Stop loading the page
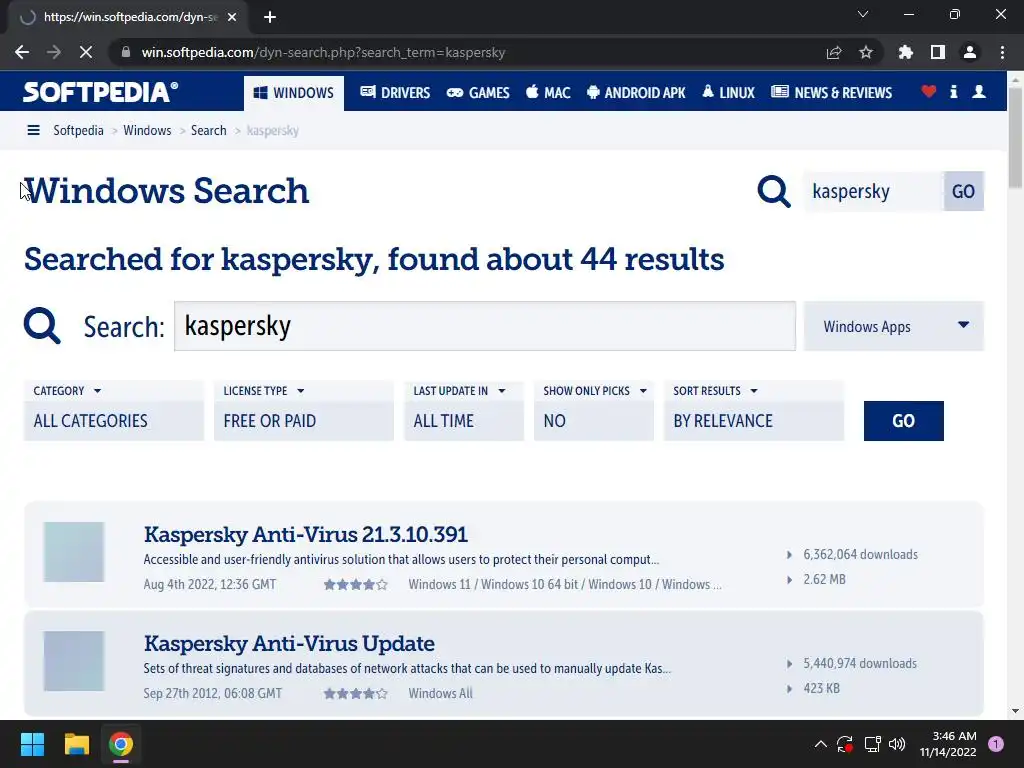Viewport: 1024px width, 768px height. click(86, 52)
